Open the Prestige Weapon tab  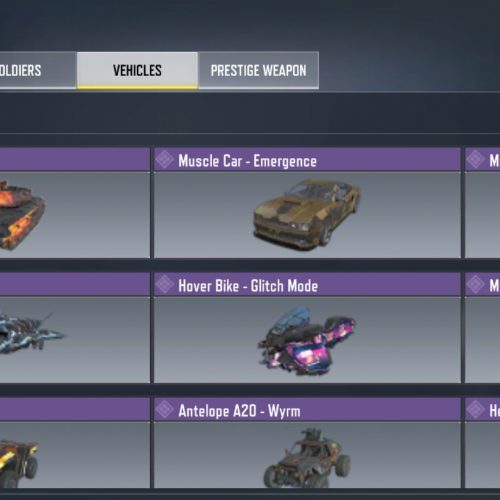click(x=258, y=70)
